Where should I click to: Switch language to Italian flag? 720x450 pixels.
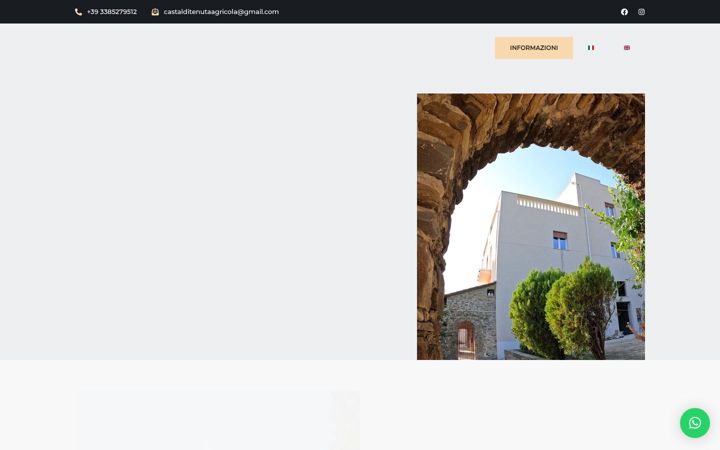591,48
